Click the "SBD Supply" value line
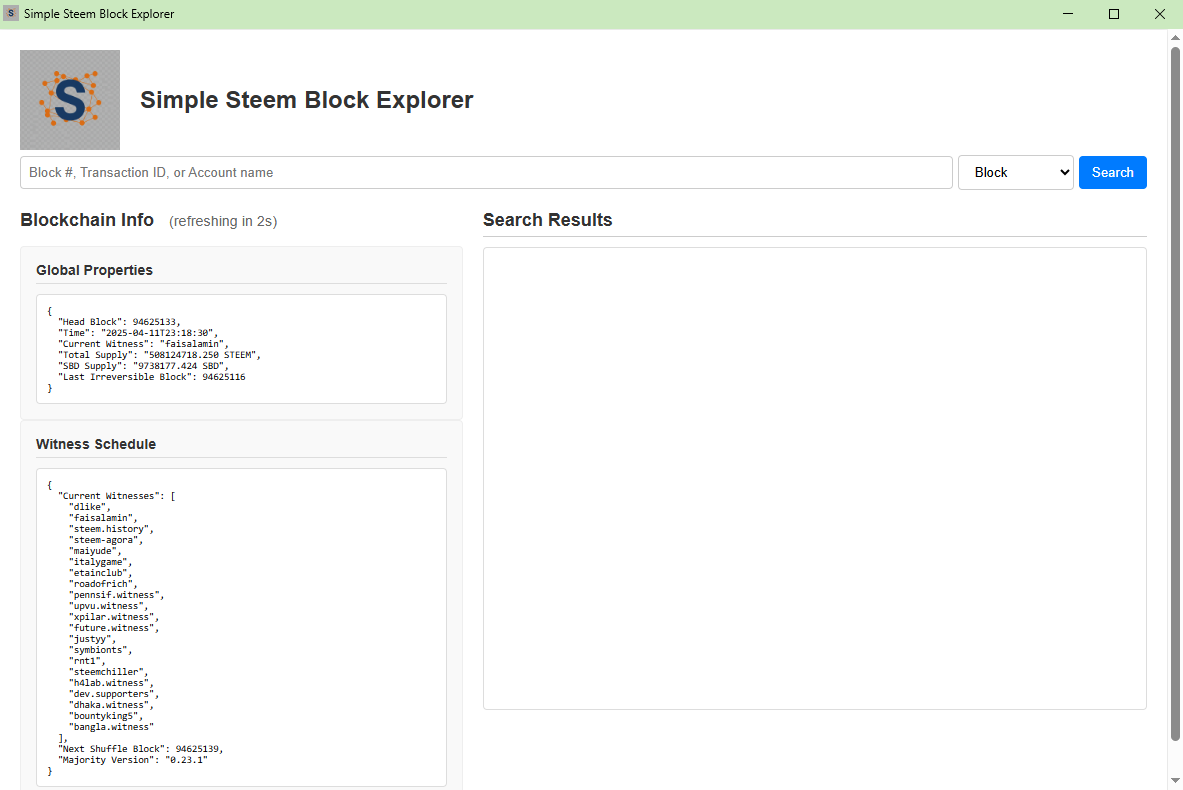Screen dimensions: 1183x790 click(x=143, y=366)
